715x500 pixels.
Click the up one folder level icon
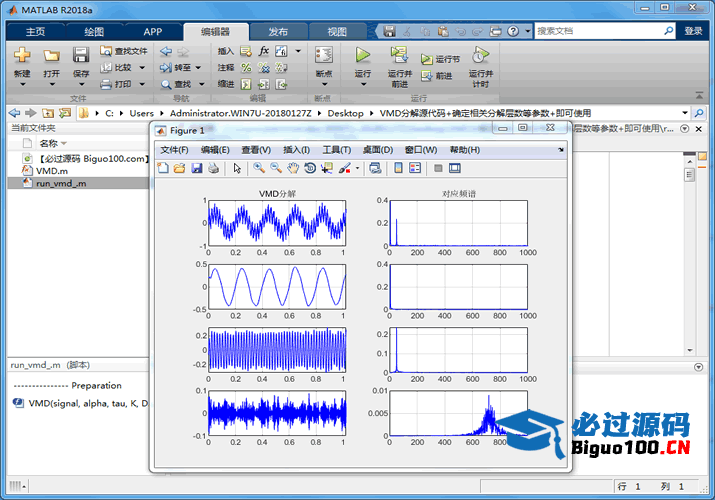(x=48, y=113)
